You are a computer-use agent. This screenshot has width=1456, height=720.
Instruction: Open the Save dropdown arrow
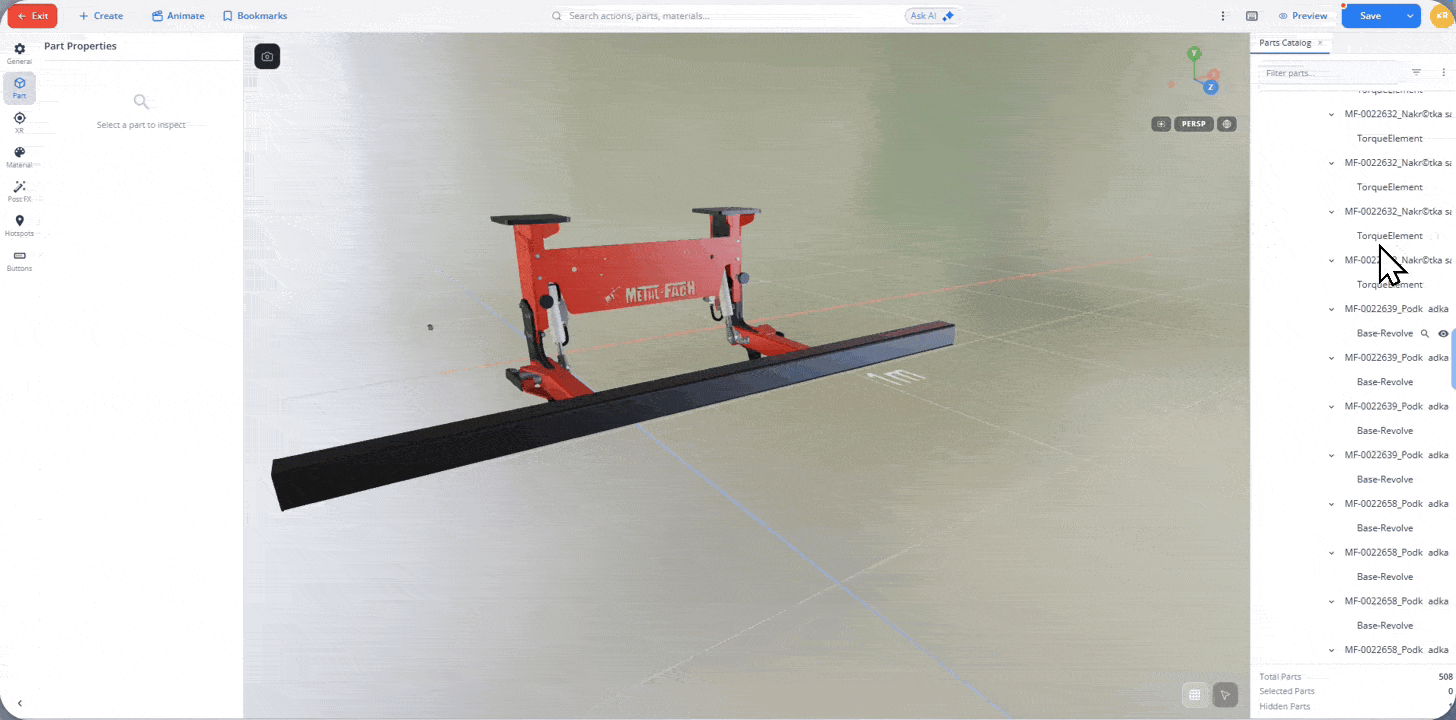[1410, 16]
